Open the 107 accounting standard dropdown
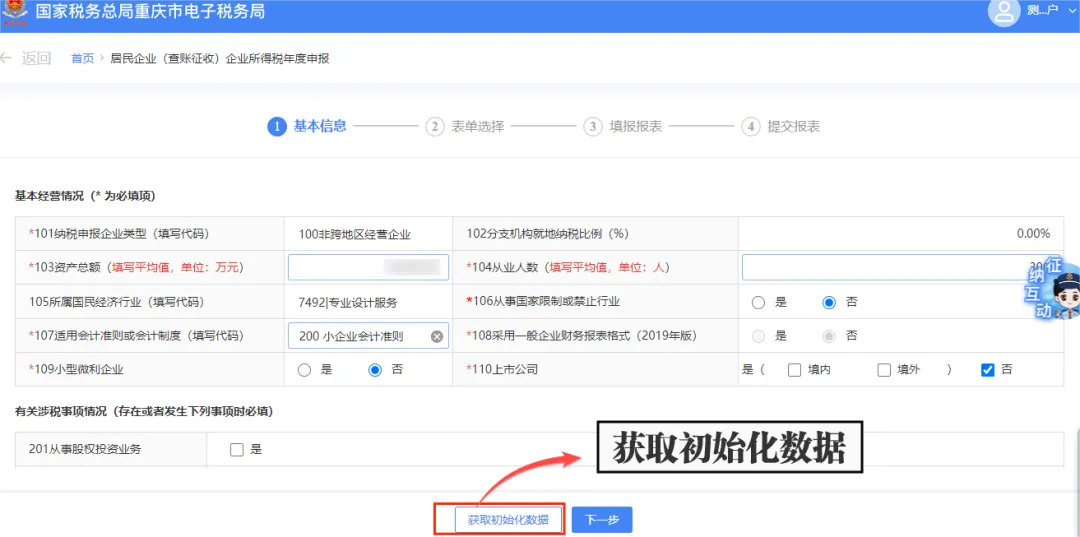Screen dimensions: 1080x537 [368, 336]
